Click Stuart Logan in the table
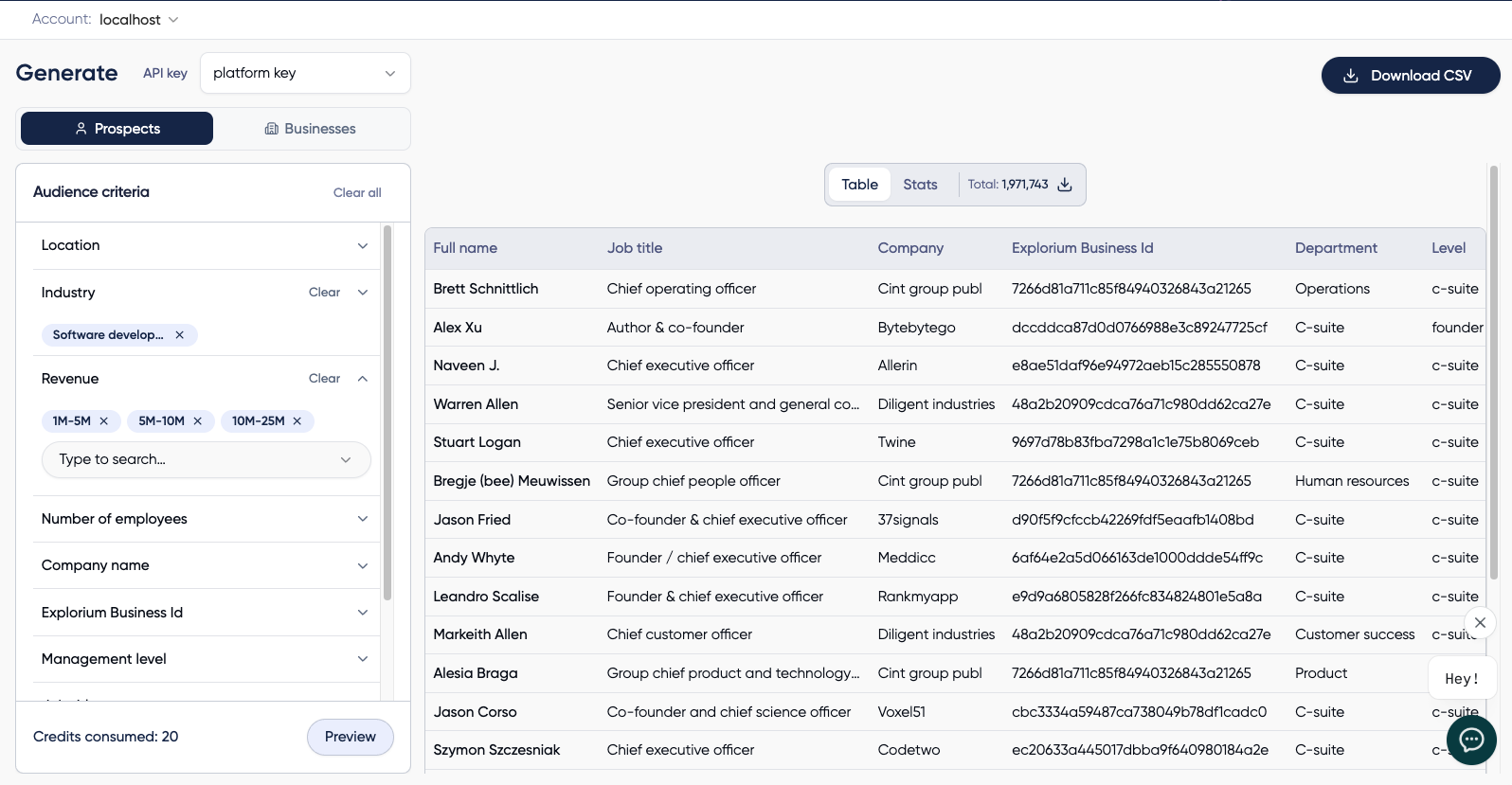 477,442
